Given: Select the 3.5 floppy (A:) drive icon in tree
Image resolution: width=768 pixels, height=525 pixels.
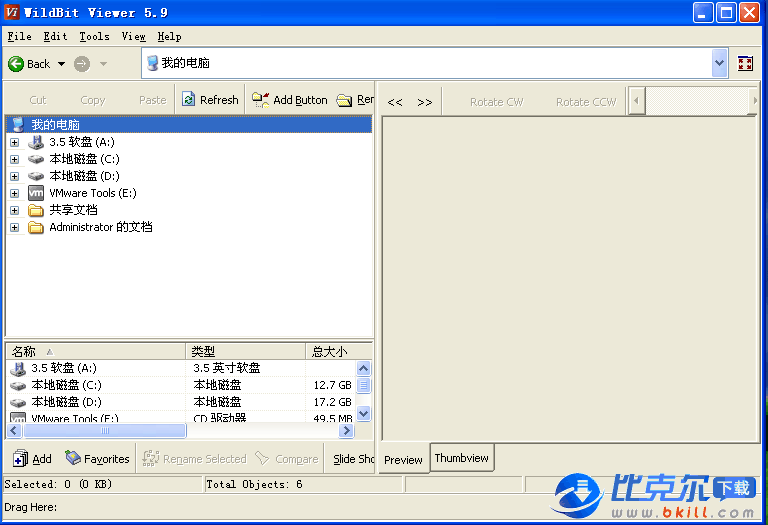Looking at the screenshot, I should click(x=36, y=142).
